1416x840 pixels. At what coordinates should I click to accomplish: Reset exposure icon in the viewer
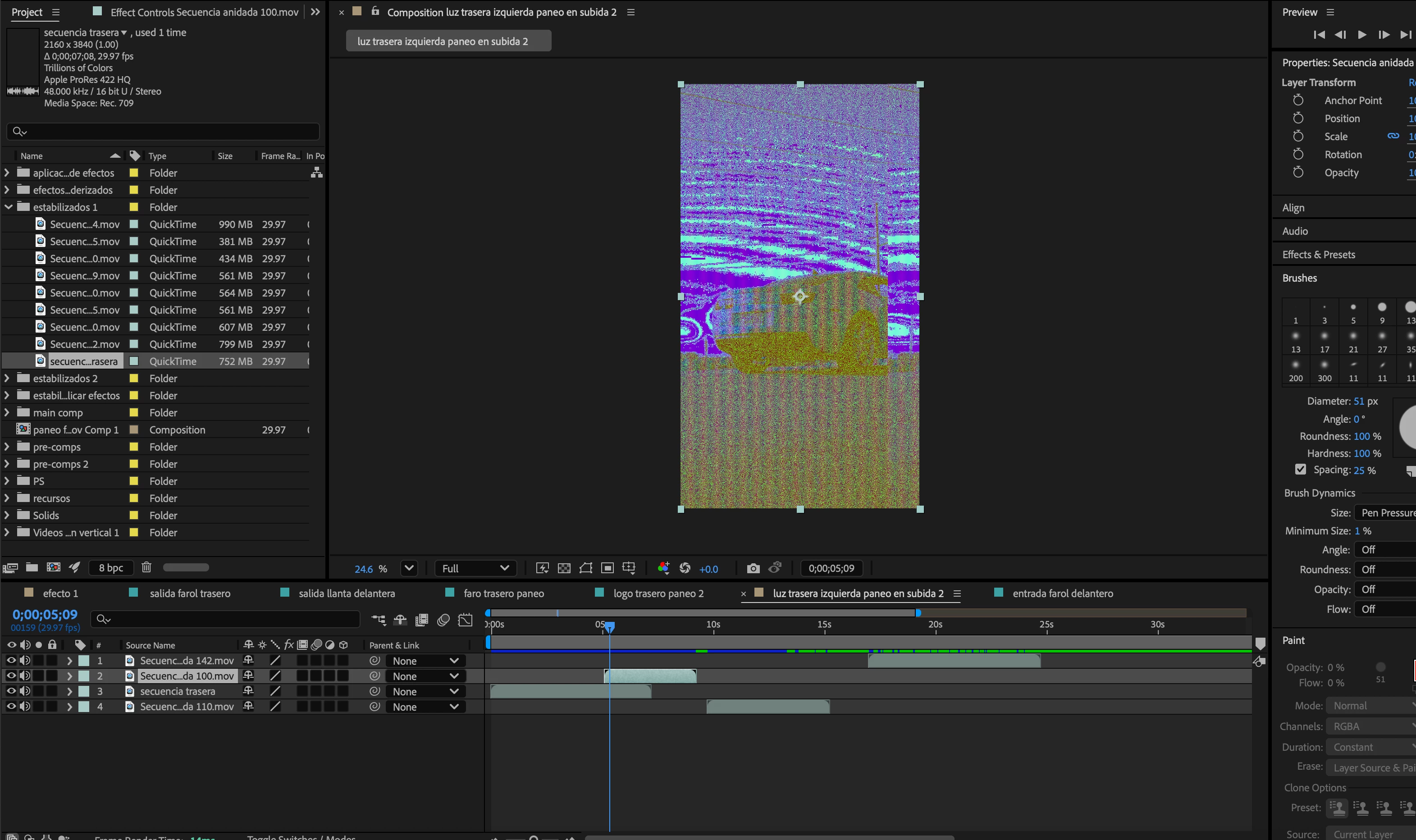685,568
